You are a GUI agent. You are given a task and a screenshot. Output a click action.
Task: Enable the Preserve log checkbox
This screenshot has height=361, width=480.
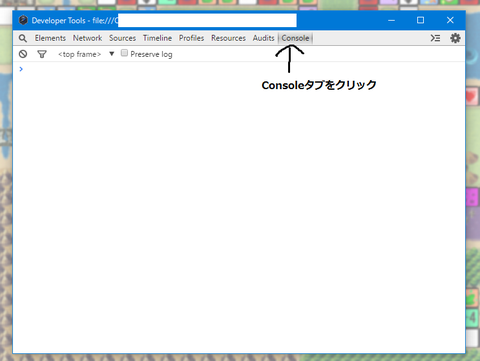pyautogui.click(x=124, y=53)
